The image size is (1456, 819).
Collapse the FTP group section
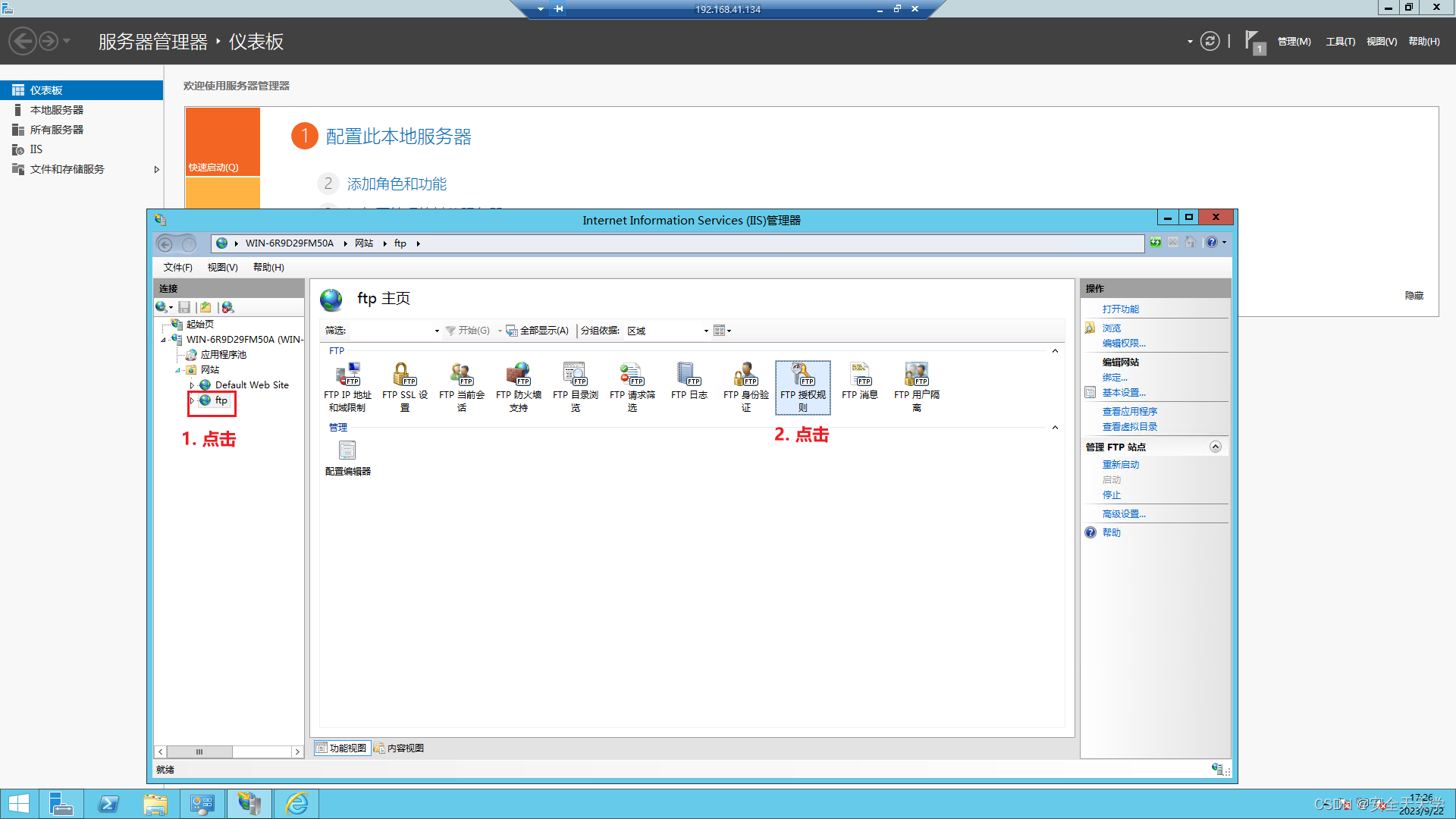tap(1055, 351)
